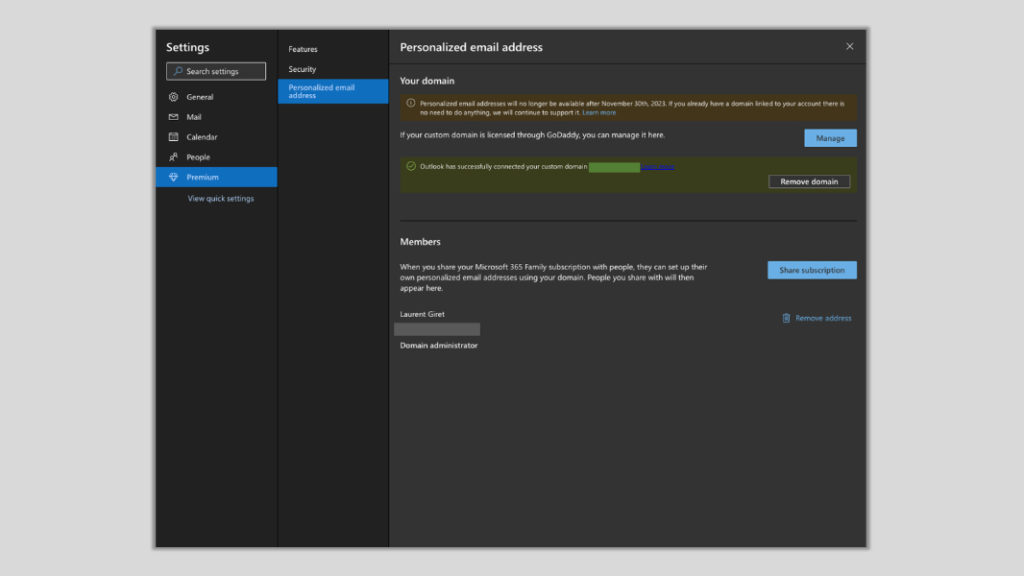1024x576 pixels.
Task: Click Share subscription button
Action: [811, 270]
